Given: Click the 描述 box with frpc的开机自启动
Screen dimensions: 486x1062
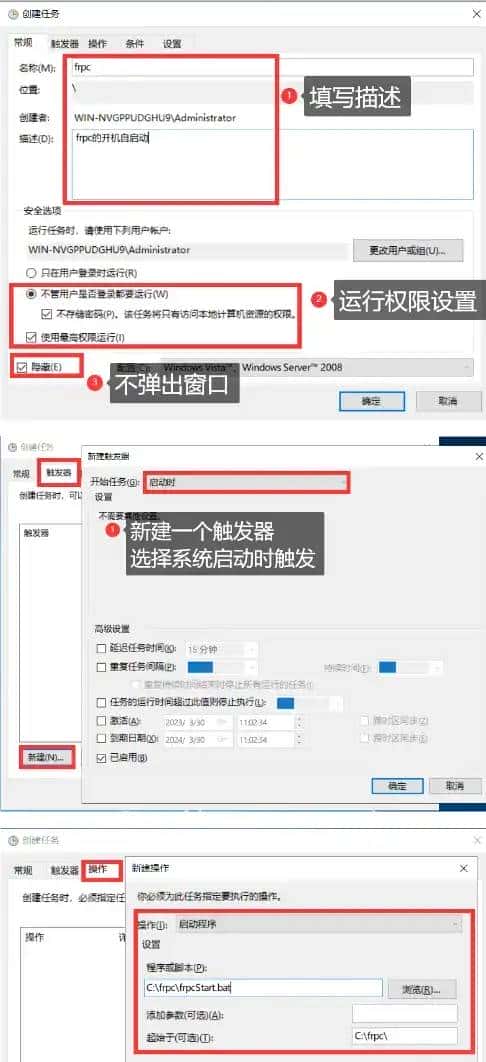Looking at the screenshot, I should pyautogui.click(x=272, y=166).
